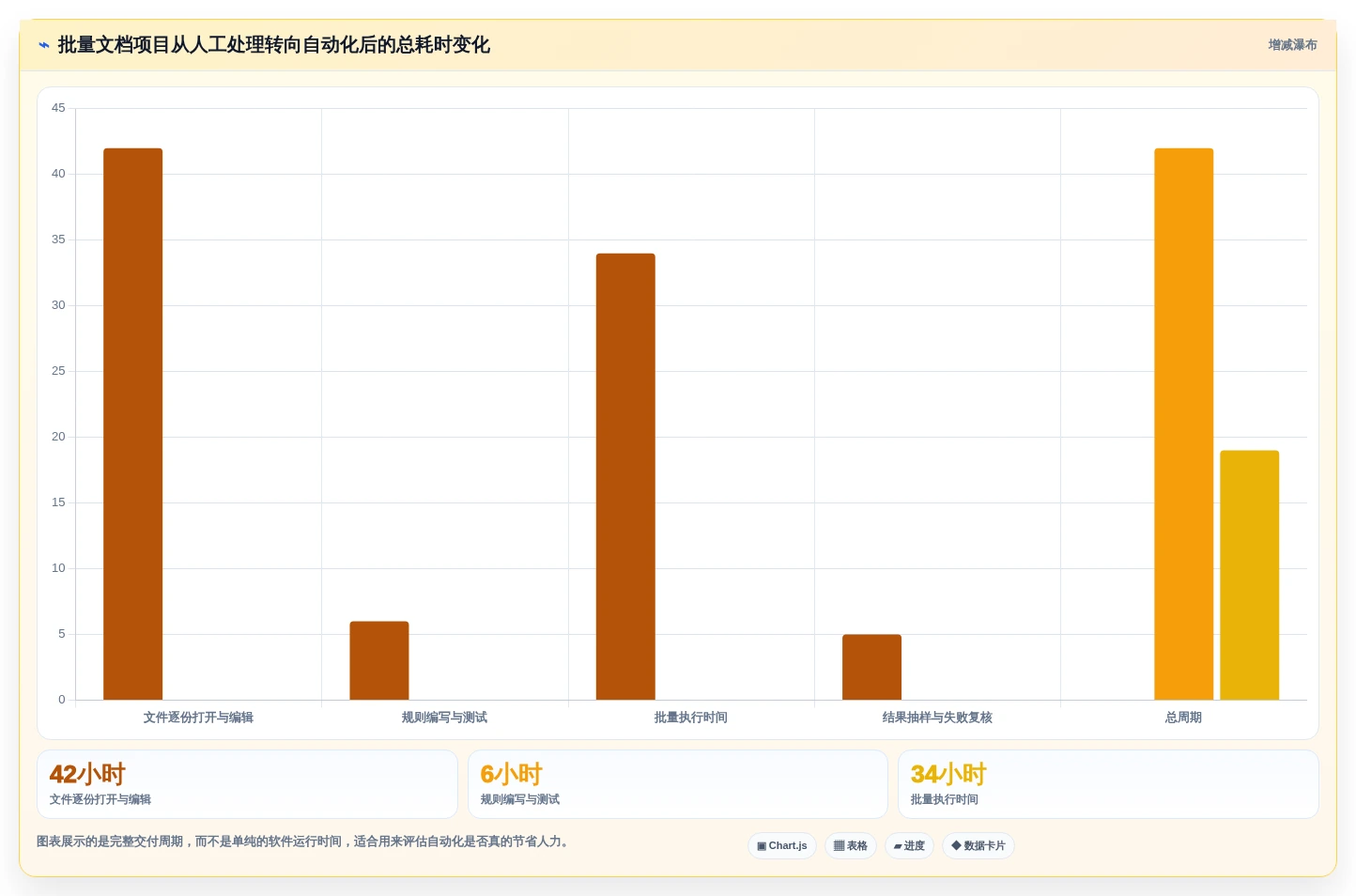Click the x-axis label 结果抽样与失败复核
1356x896 pixels.
[937, 718]
